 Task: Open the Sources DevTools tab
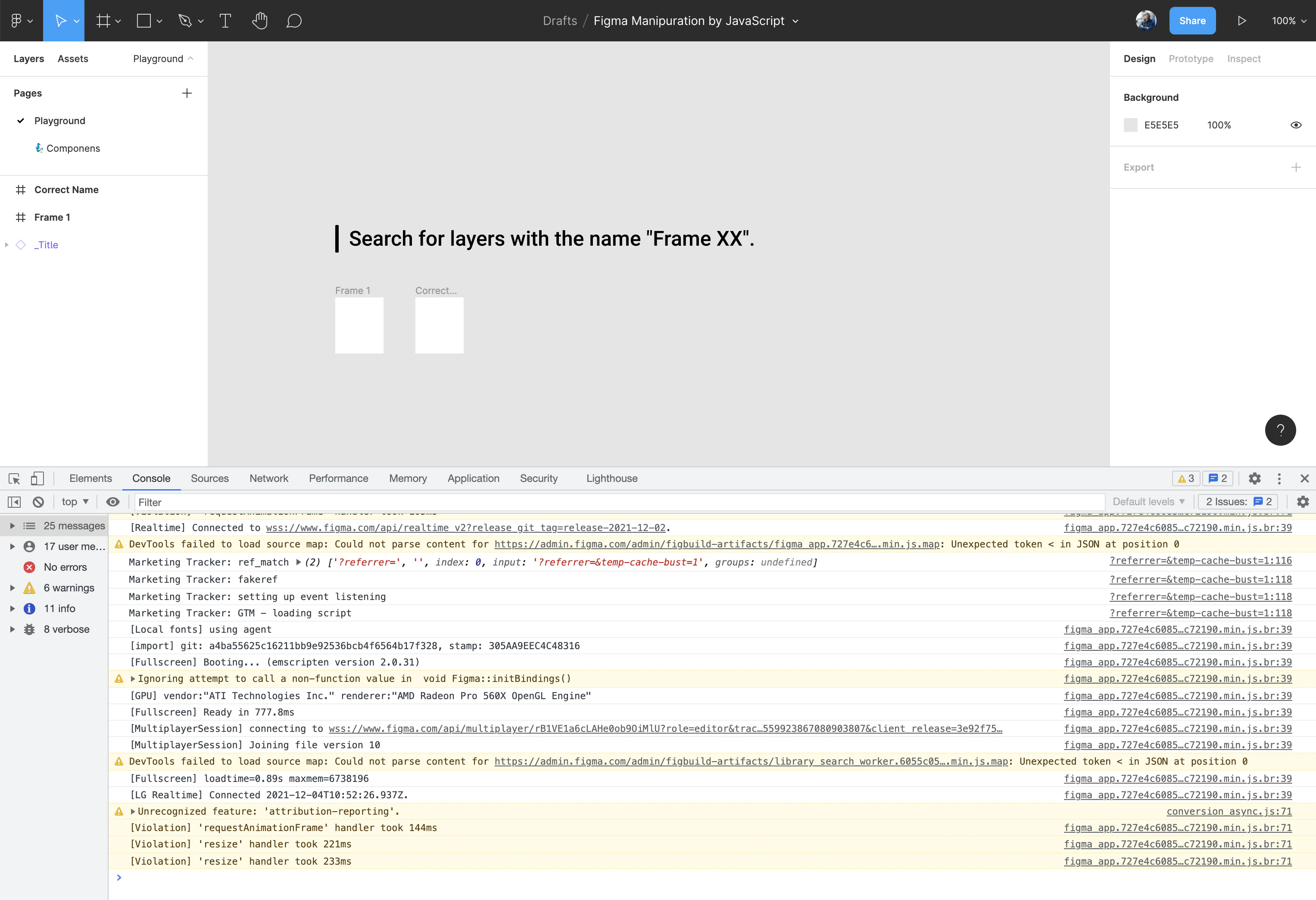pyautogui.click(x=209, y=478)
